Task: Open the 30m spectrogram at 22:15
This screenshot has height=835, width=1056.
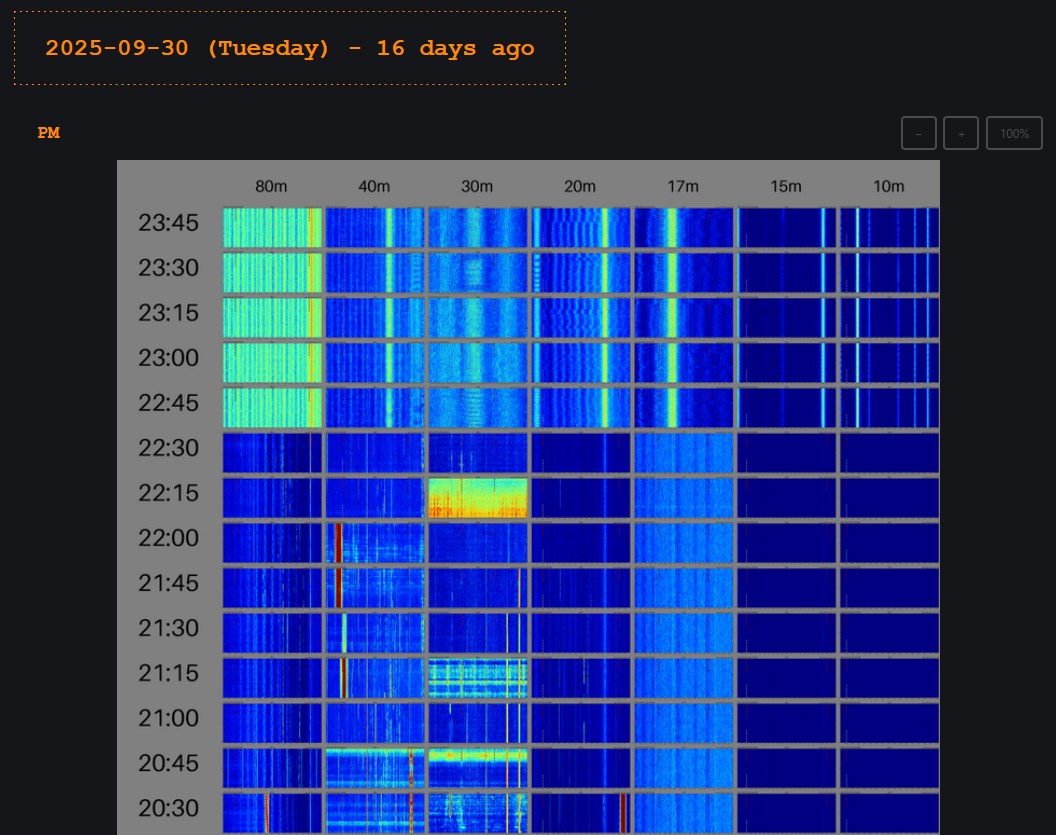Action: [478, 498]
